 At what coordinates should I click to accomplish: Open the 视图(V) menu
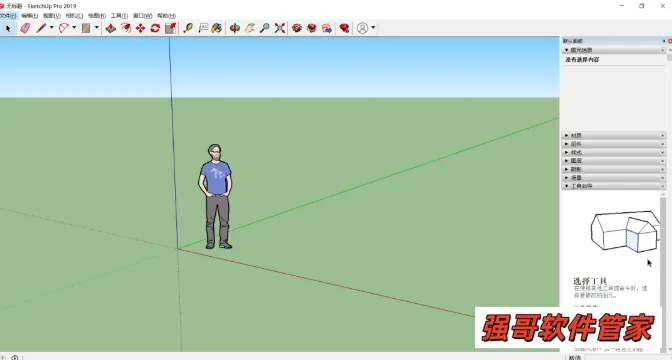(x=51, y=15)
